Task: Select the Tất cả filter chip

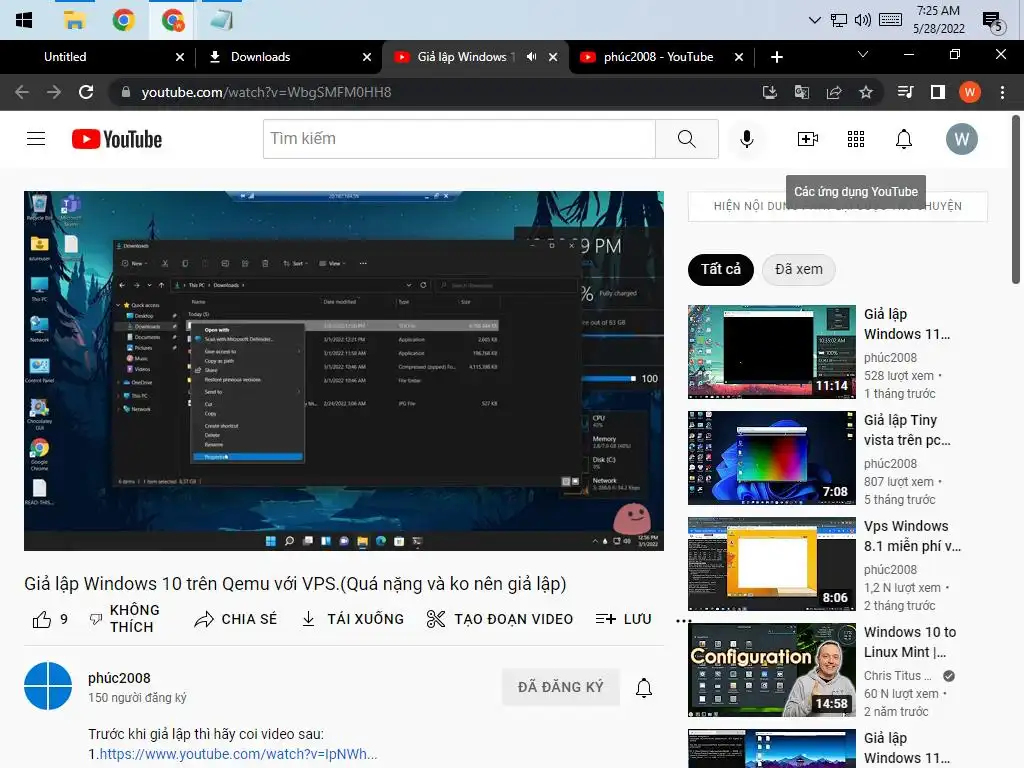Action: [x=720, y=269]
